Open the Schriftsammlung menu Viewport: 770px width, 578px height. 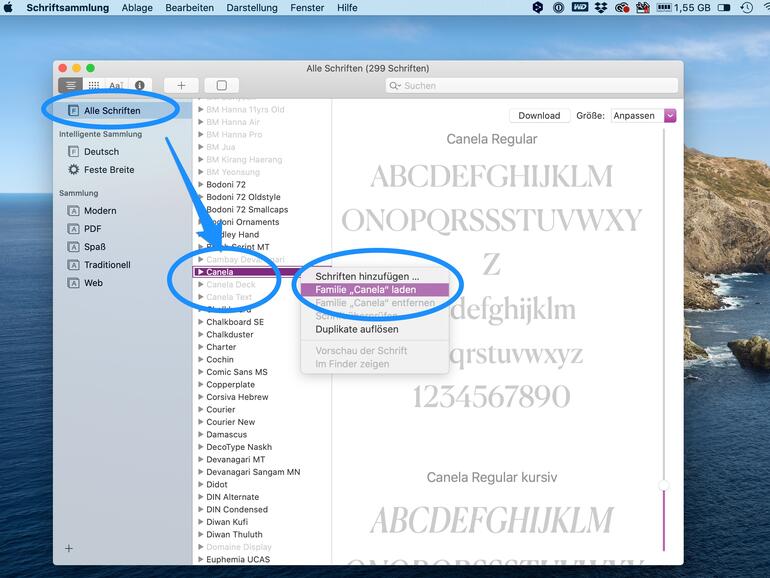pos(68,7)
